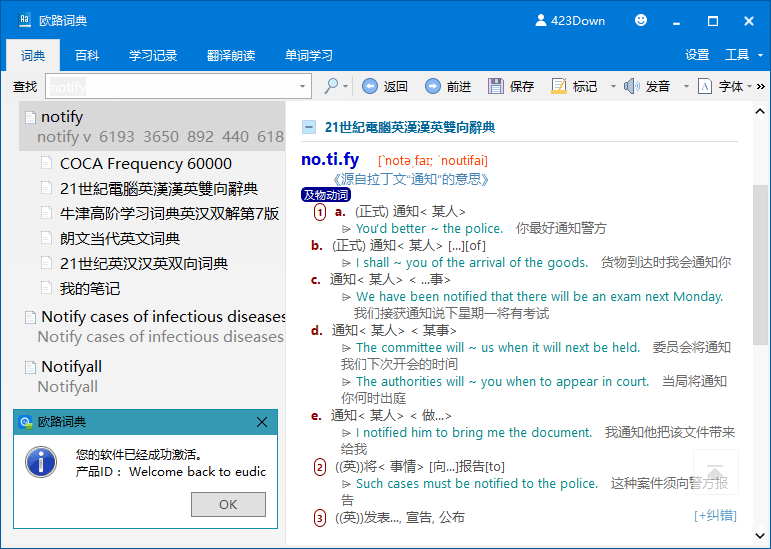Show more toolbar items chevron
771x549 pixels.
click(x=761, y=87)
